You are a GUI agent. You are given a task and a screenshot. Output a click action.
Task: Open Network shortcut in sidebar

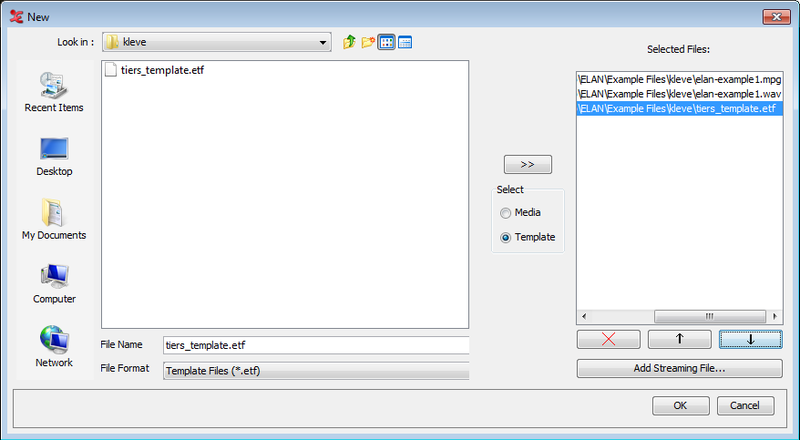(54, 347)
